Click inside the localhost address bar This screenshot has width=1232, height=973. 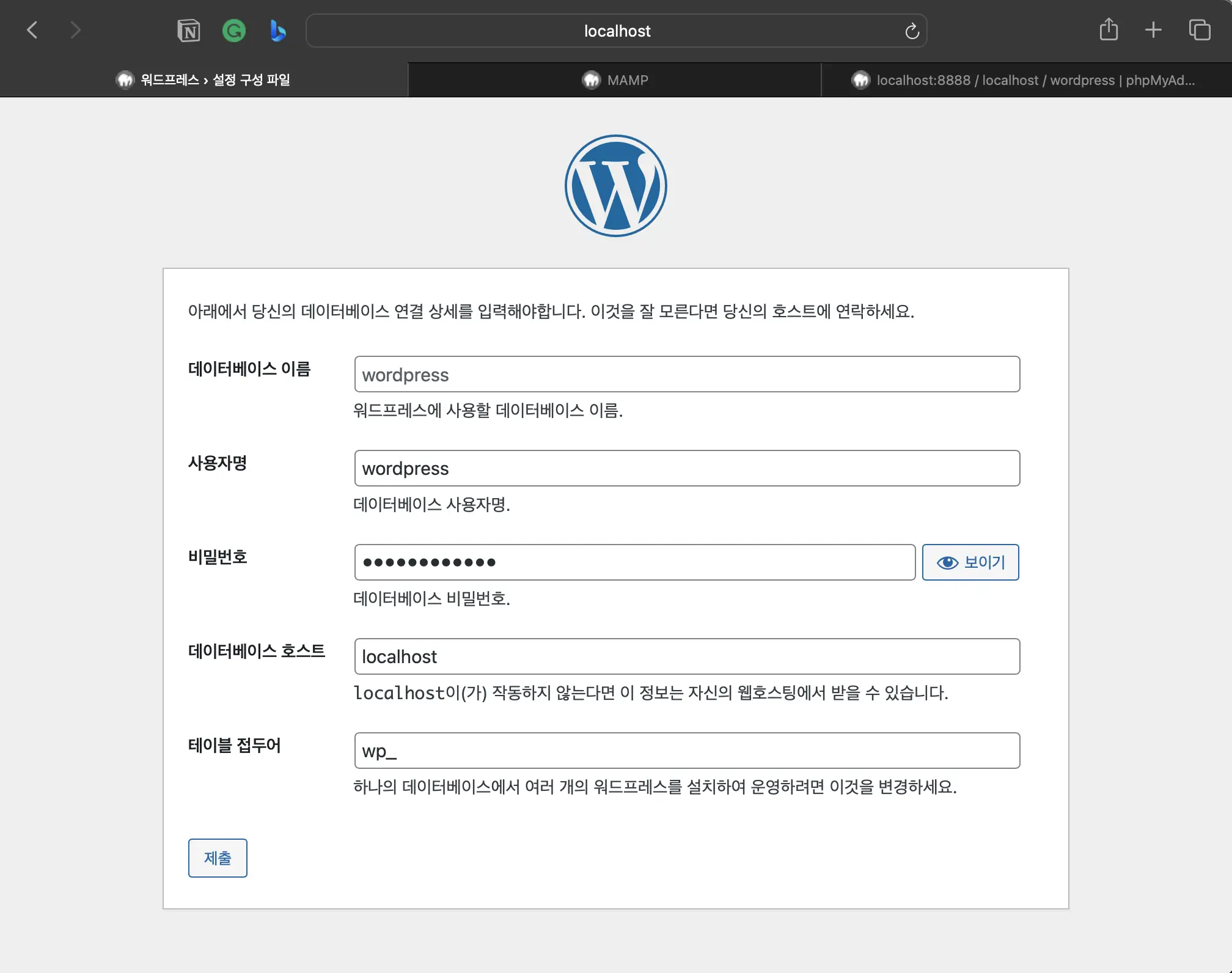616,31
